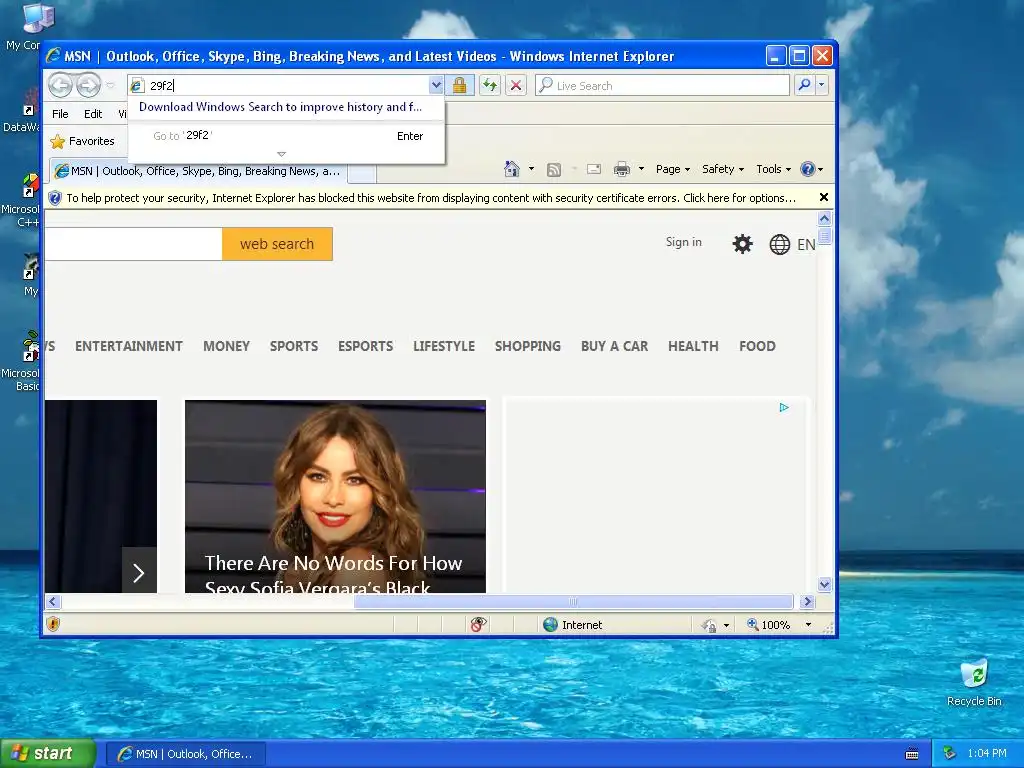Open the Safety menu
The width and height of the screenshot is (1024, 768).
pyautogui.click(x=723, y=169)
